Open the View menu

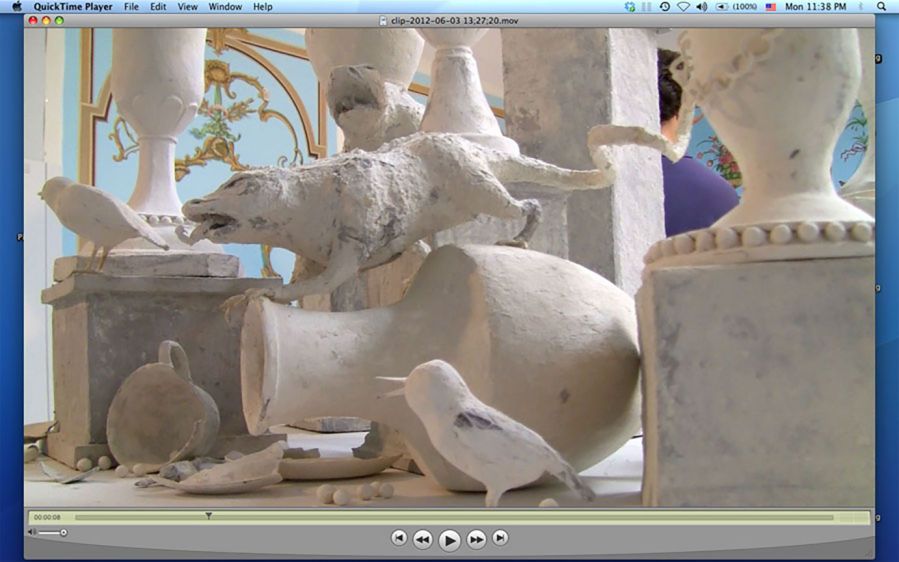tap(187, 7)
